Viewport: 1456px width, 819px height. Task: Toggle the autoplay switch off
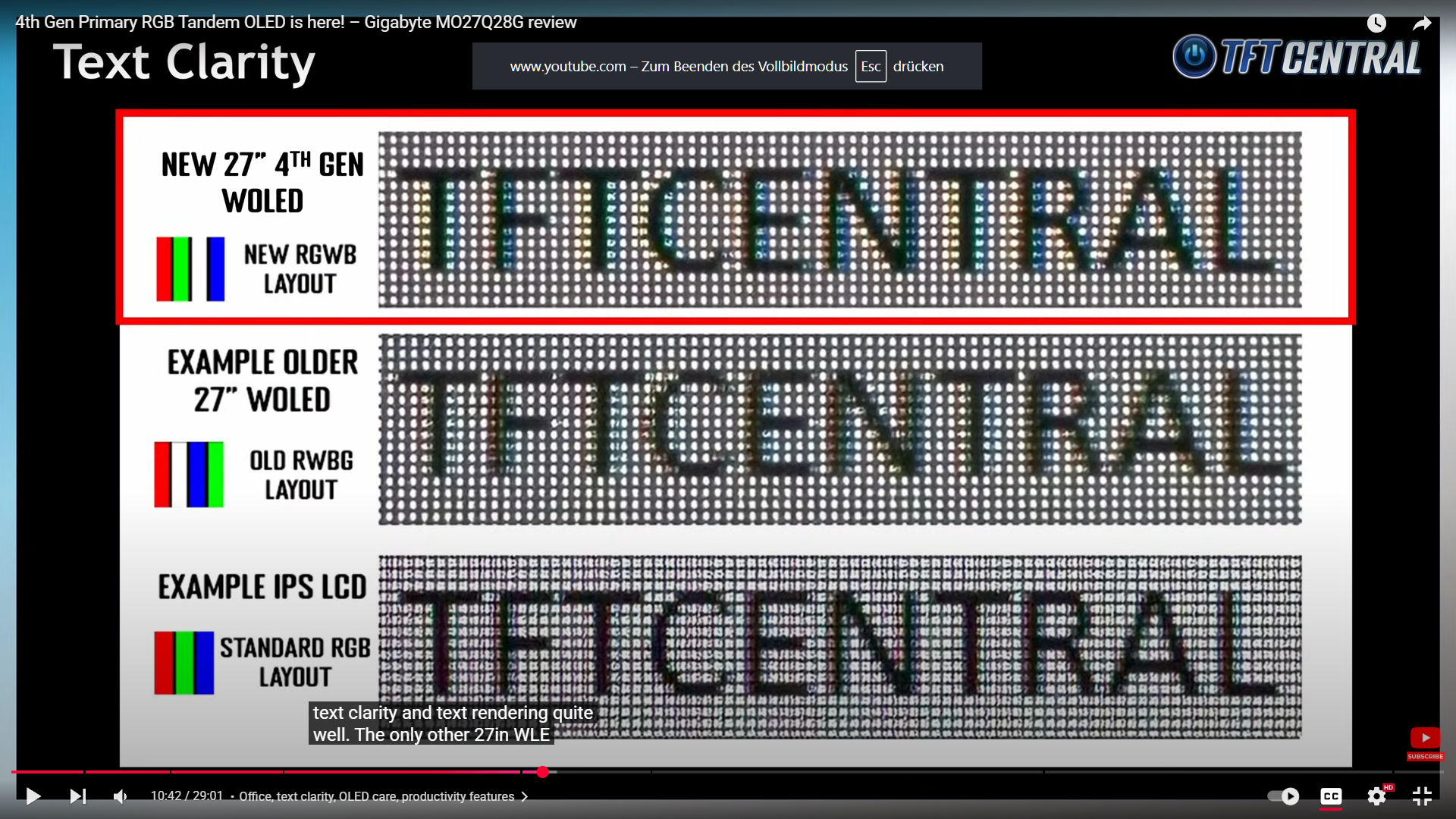click(x=1282, y=796)
